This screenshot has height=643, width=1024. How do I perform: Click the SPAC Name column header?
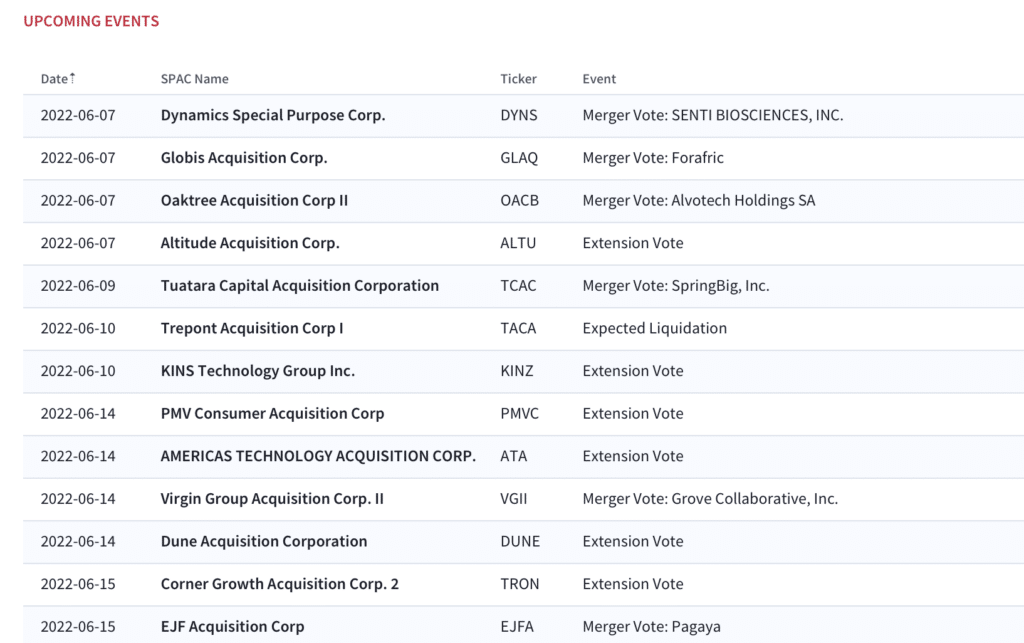tap(195, 79)
